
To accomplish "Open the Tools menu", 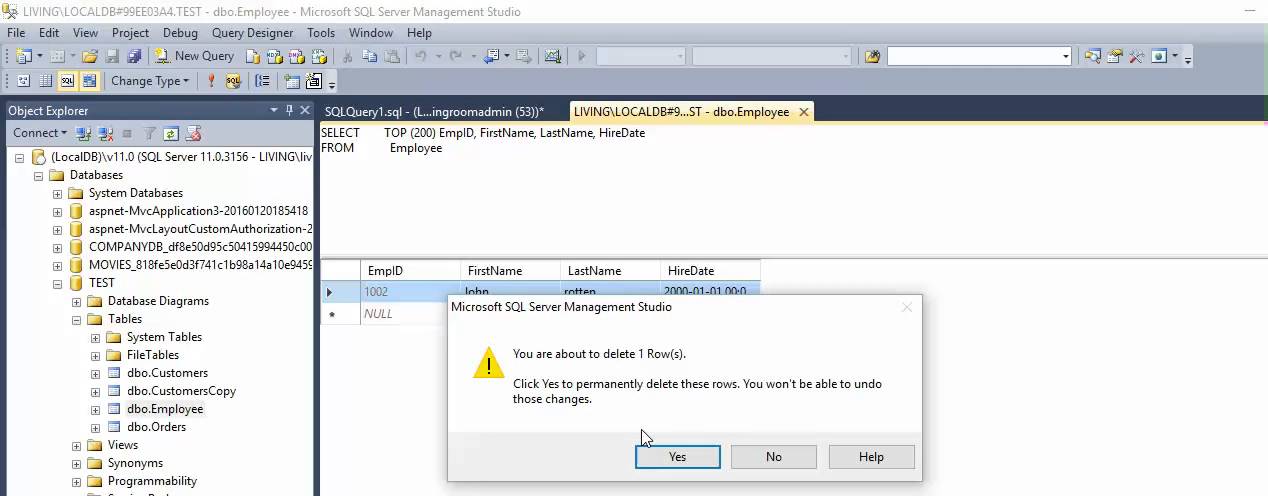I will pyautogui.click(x=321, y=33).
